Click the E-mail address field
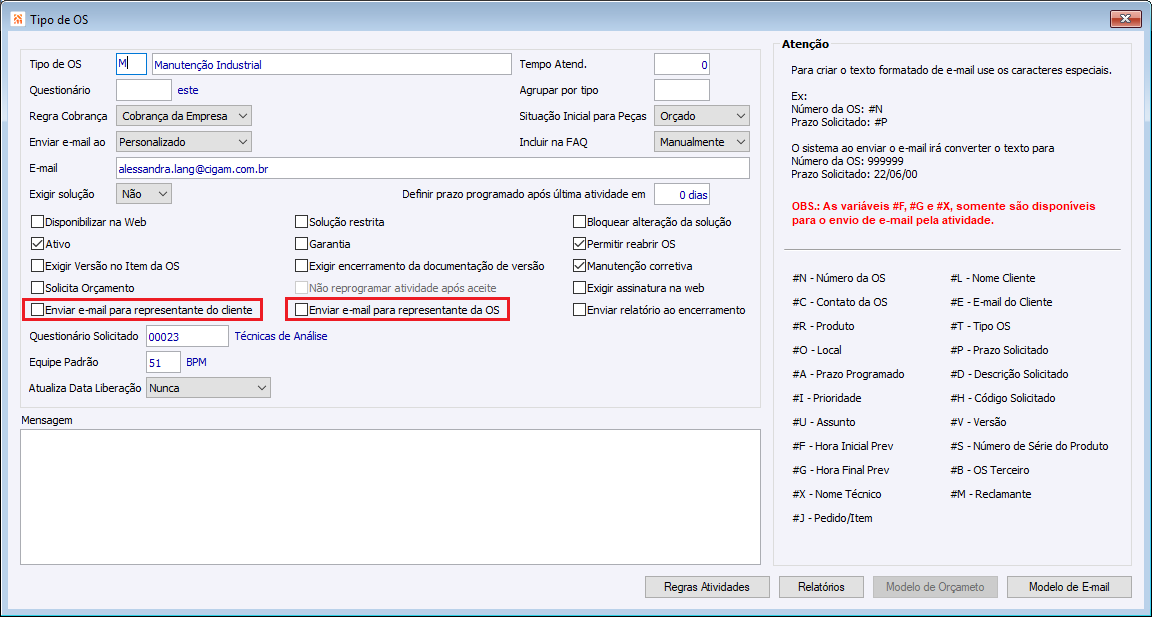This screenshot has height=617, width=1152. click(x=433, y=167)
